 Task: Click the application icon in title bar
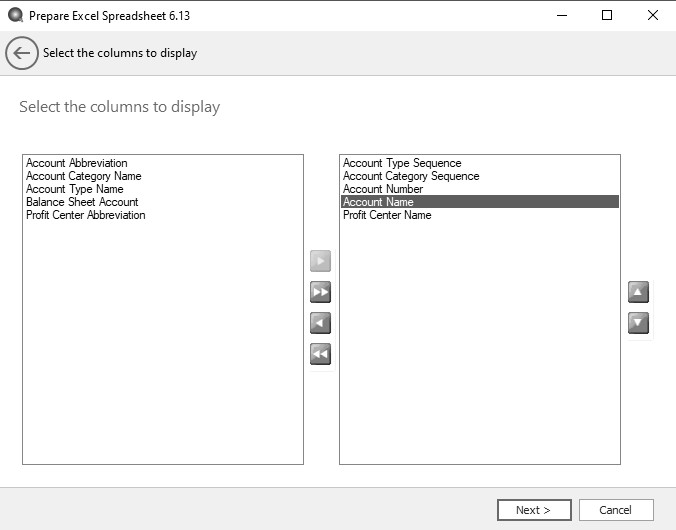pyautogui.click(x=15, y=15)
